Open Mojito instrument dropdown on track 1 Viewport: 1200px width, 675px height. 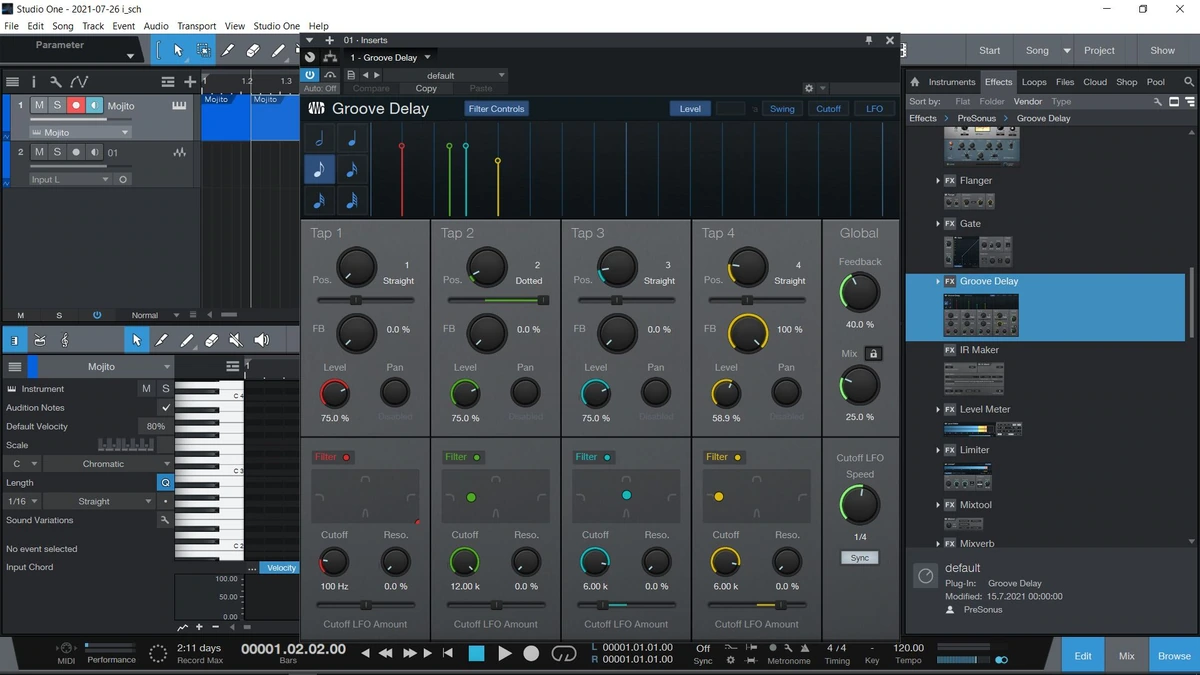80,132
